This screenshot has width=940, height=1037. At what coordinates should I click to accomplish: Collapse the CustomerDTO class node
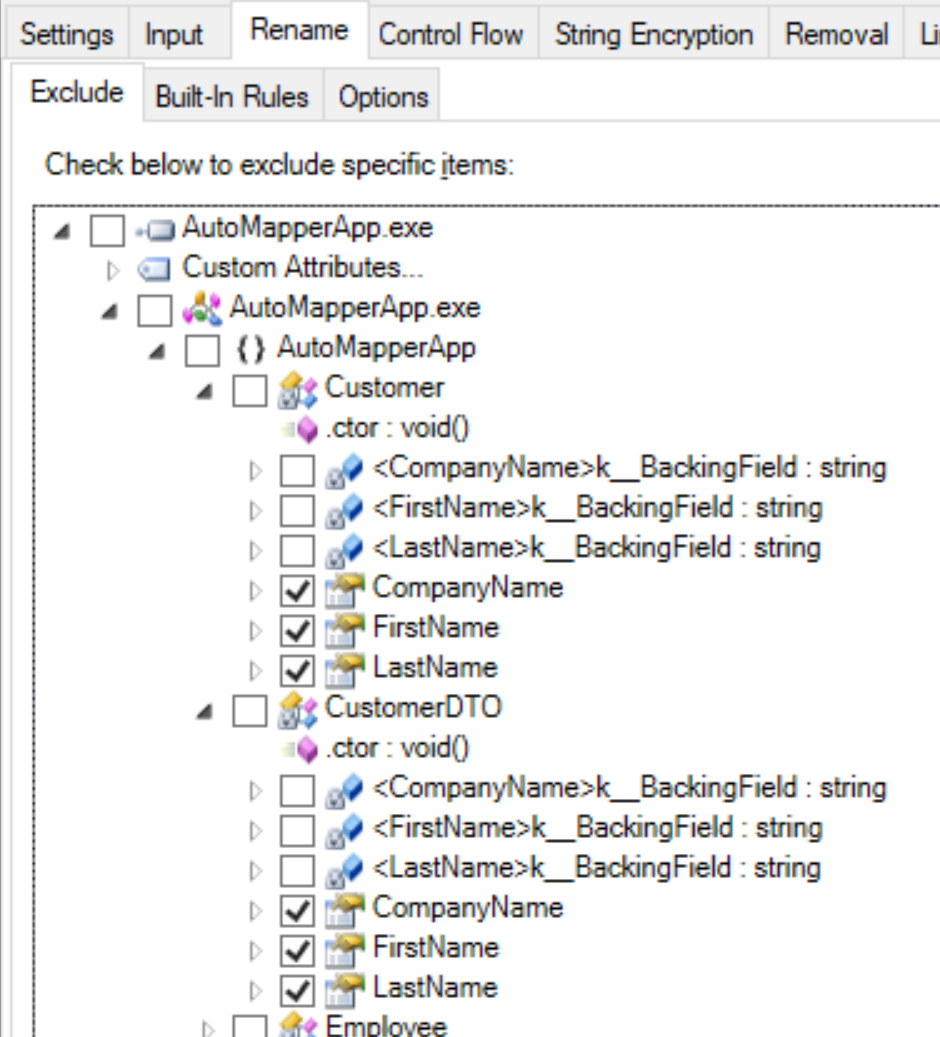pyautogui.click(x=205, y=712)
